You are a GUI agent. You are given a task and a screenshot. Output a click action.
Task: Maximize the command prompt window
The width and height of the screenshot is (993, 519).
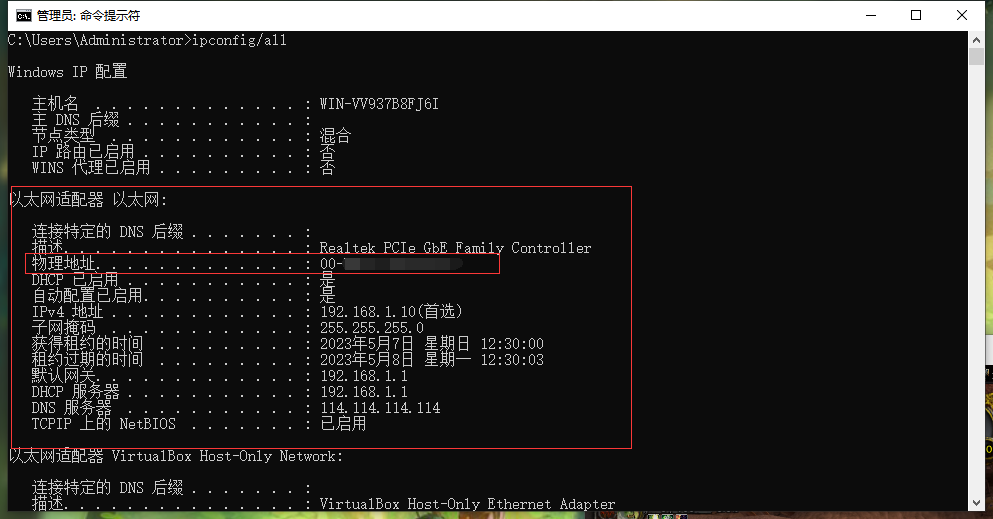pos(916,15)
